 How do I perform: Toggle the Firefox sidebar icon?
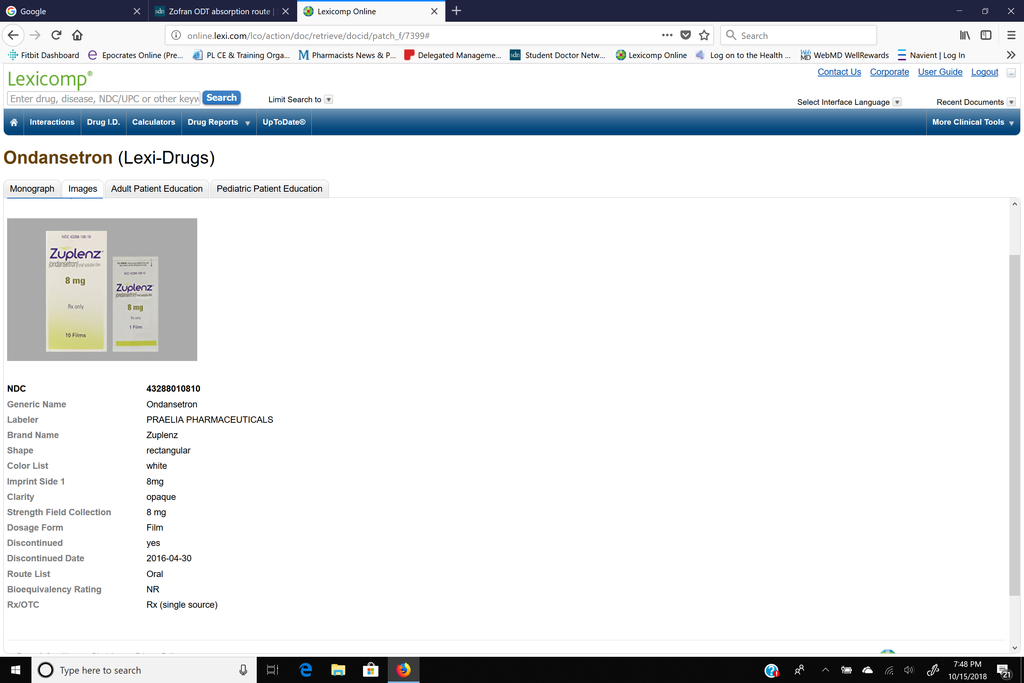point(986,35)
